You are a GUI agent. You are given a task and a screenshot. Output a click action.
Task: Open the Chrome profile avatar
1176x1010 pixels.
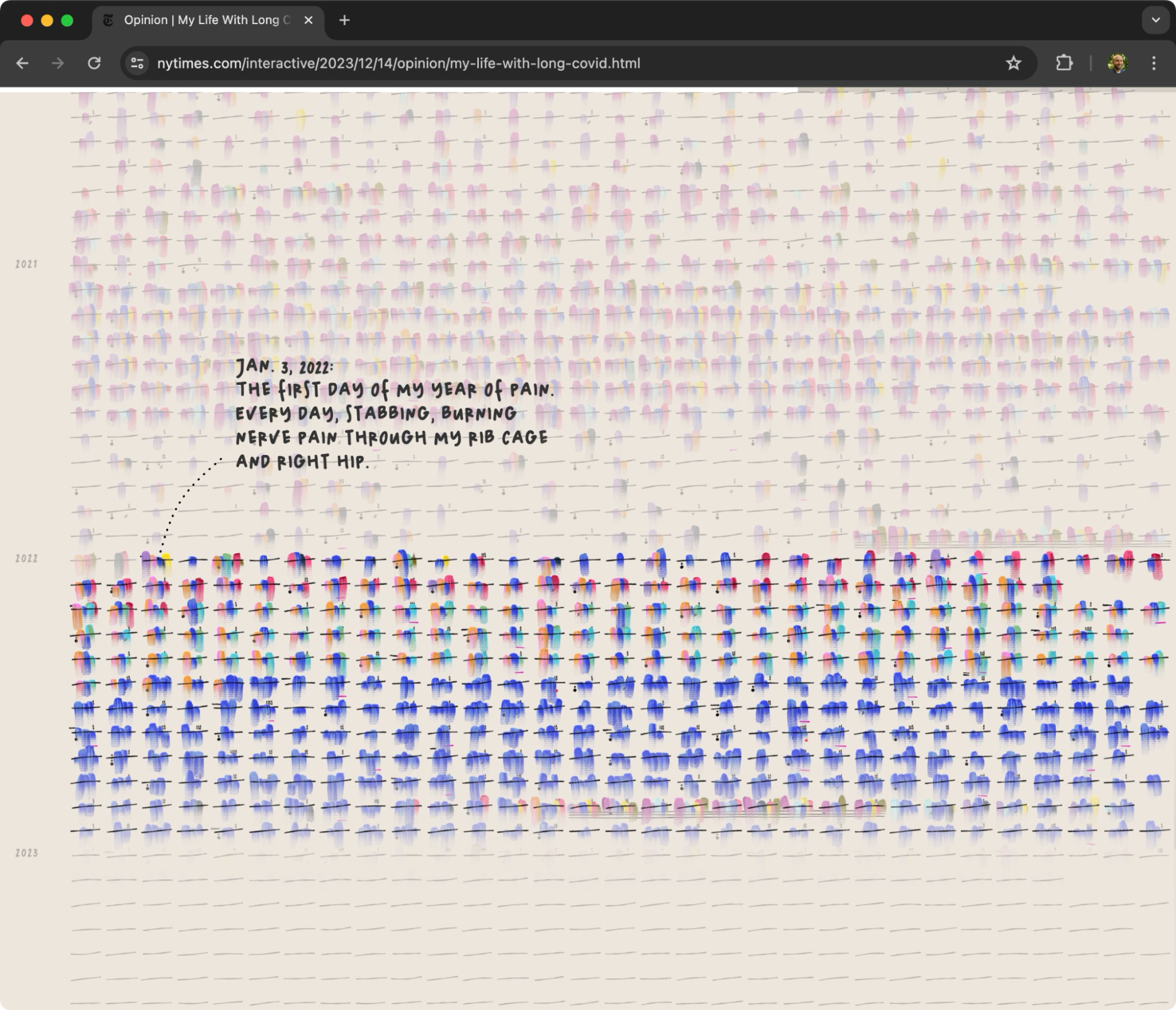coord(1117,63)
